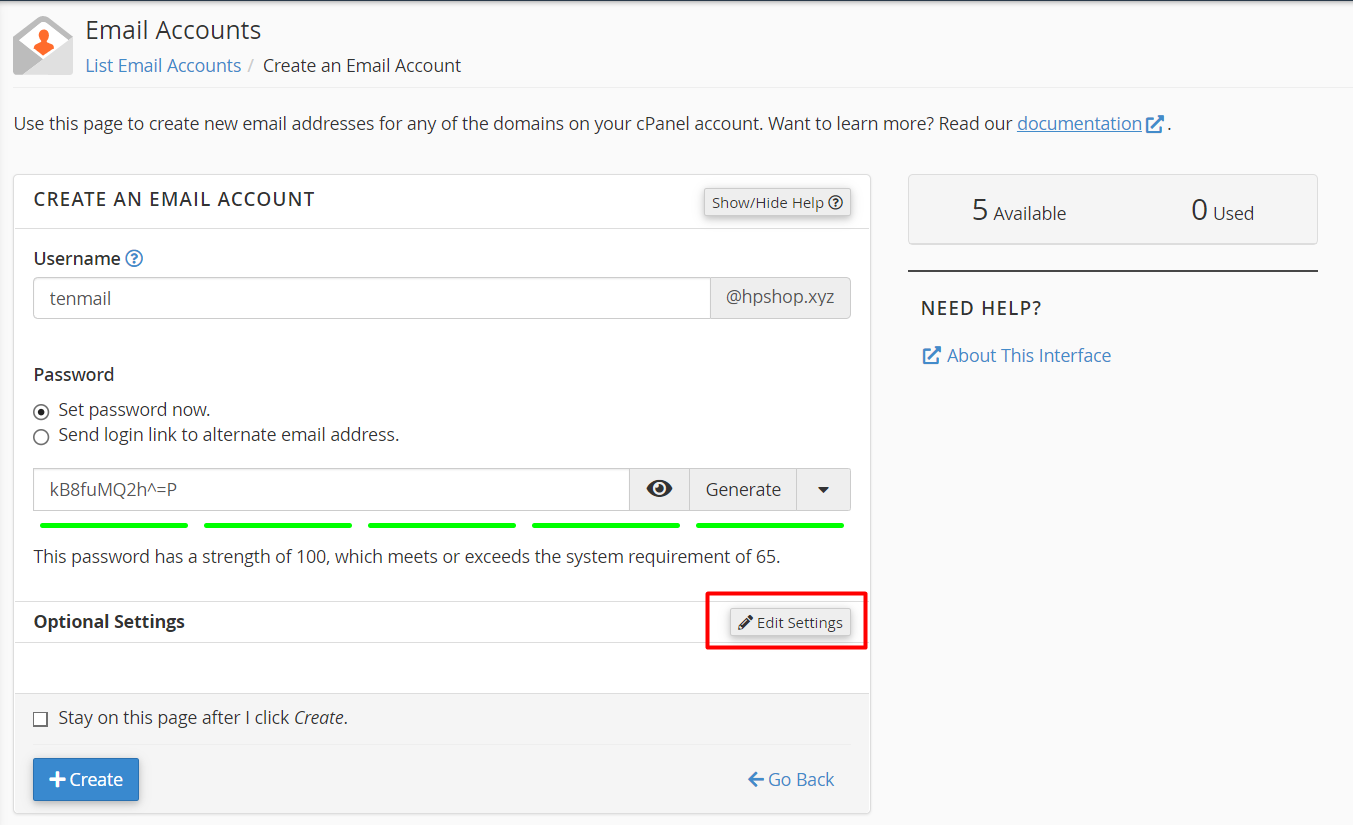
Task: Click the password strength message text
Action: [407, 556]
